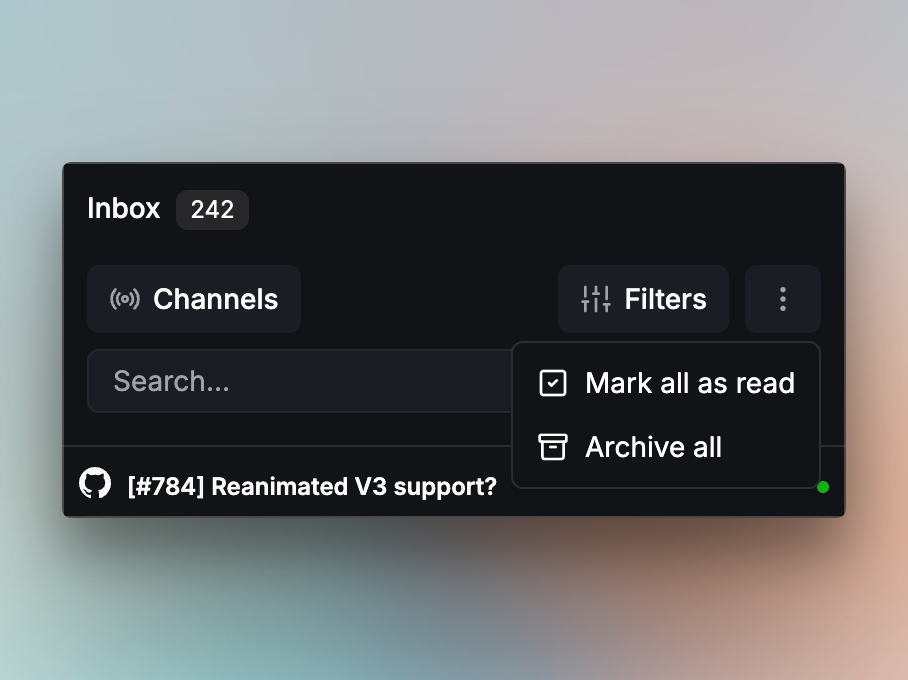Select the Mark all as read text

click(x=689, y=383)
